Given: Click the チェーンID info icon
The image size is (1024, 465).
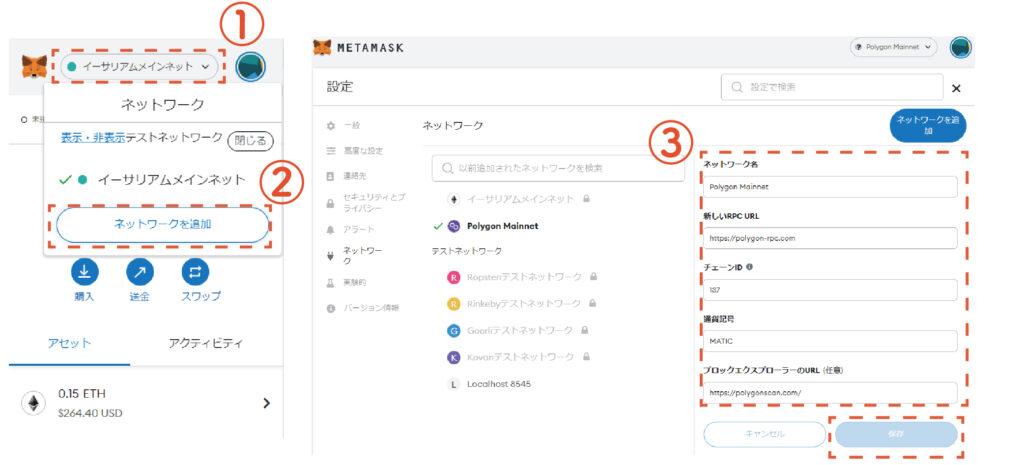Looking at the screenshot, I should pos(749,267).
